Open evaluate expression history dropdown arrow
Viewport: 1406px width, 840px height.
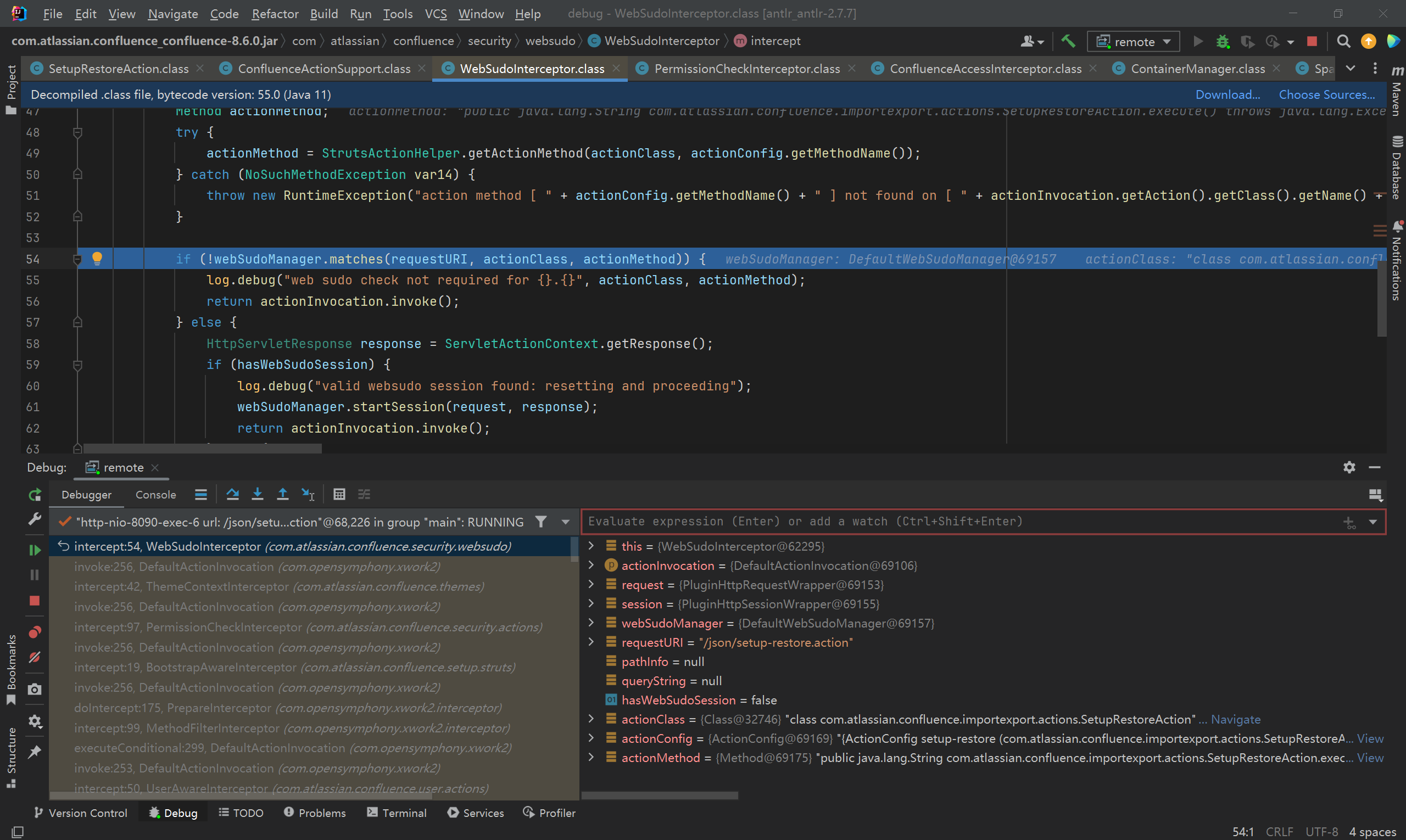1372,522
